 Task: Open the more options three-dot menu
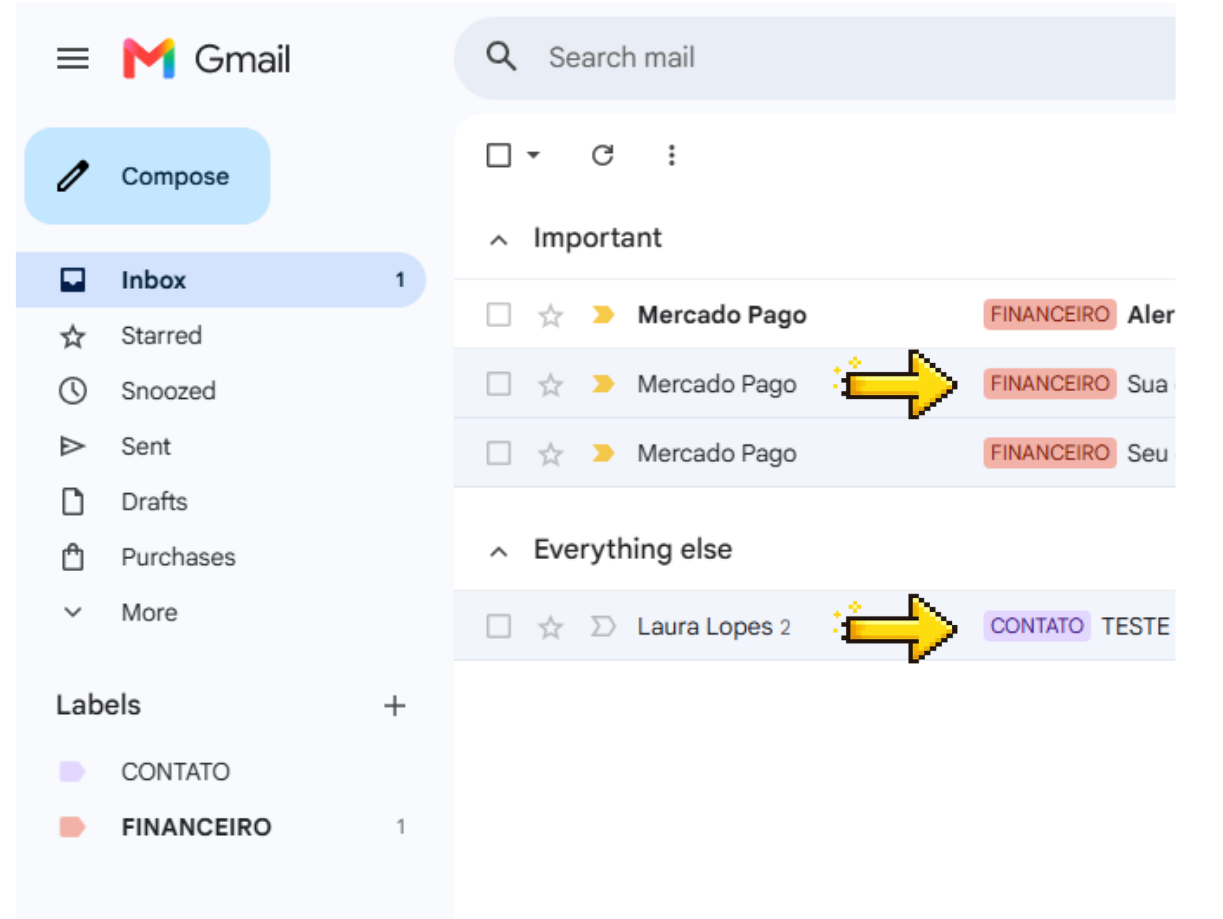pos(672,155)
